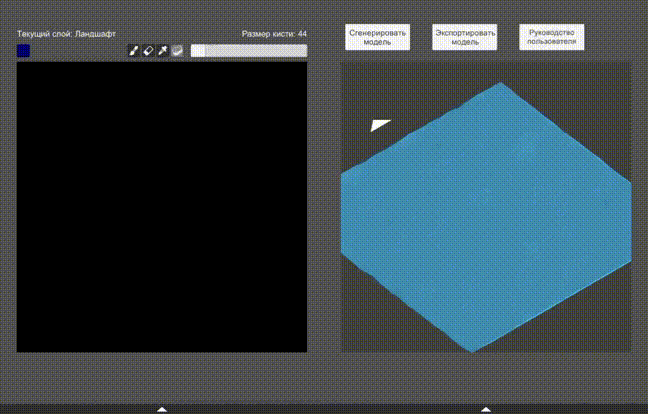Click the fill layer tool icon
This screenshot has width=648, height=414.
tap(177, 50)
